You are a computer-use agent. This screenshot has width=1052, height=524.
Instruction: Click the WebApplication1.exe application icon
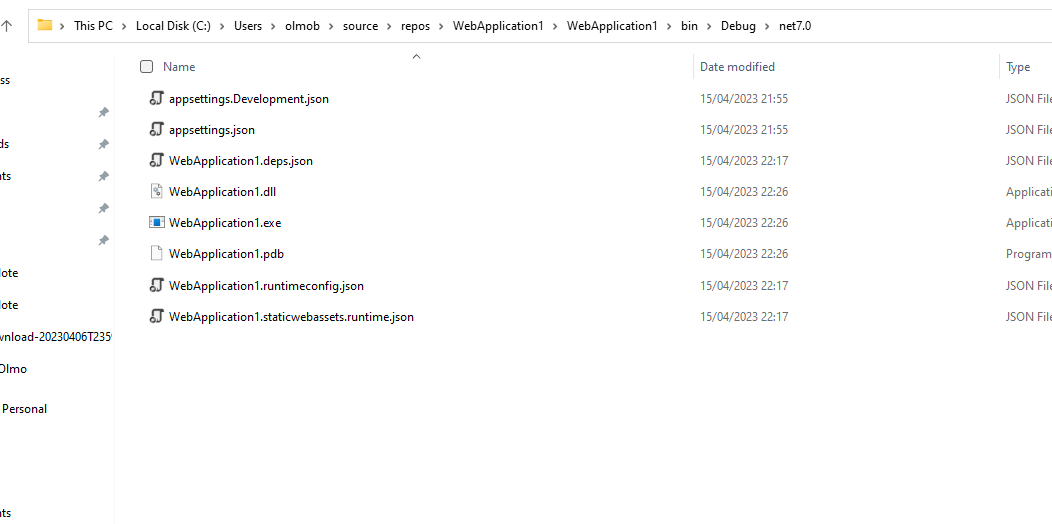(156, 222)
